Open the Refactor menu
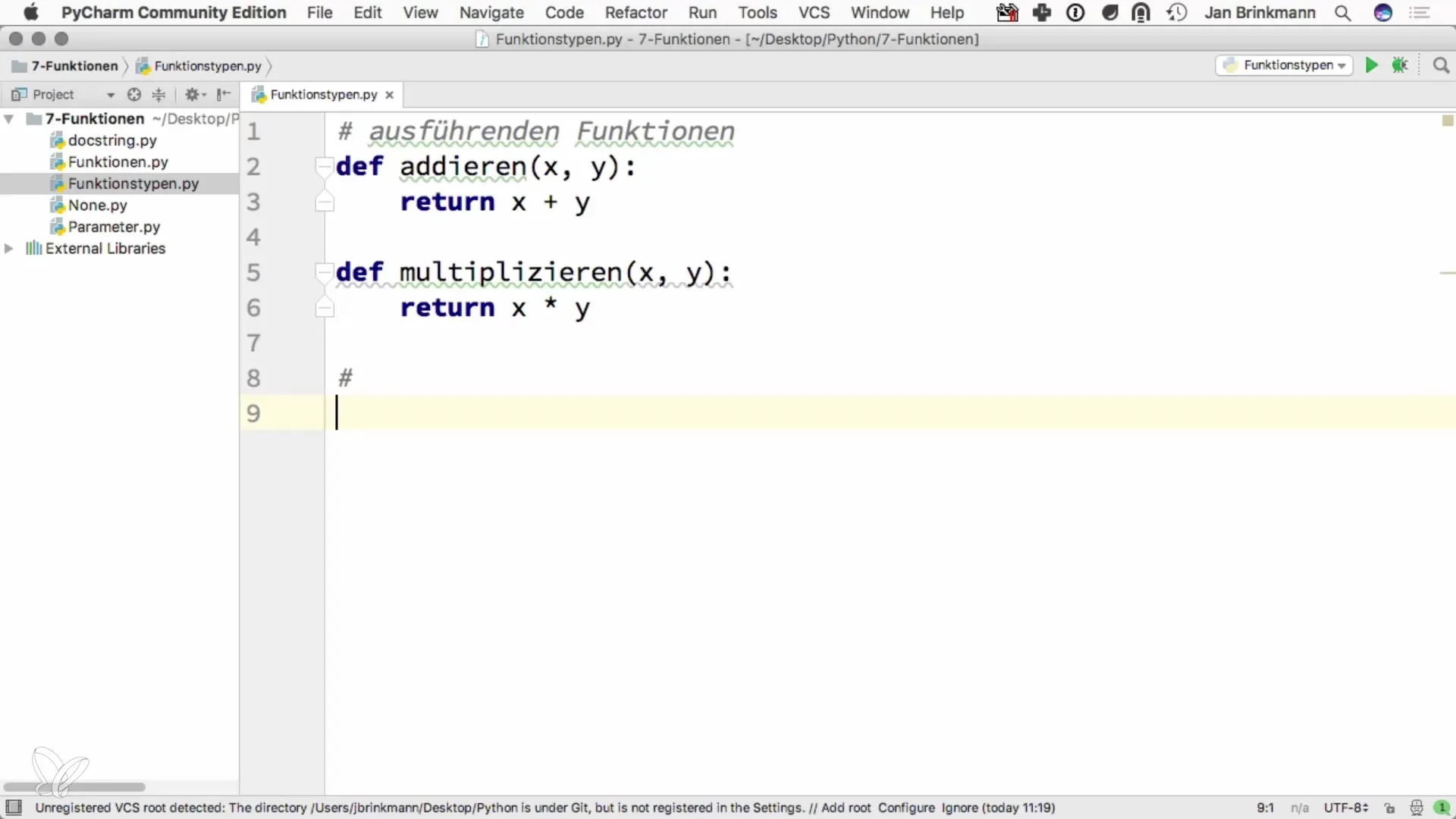This screenshot has height=819, width=1456. pos(635,13)
